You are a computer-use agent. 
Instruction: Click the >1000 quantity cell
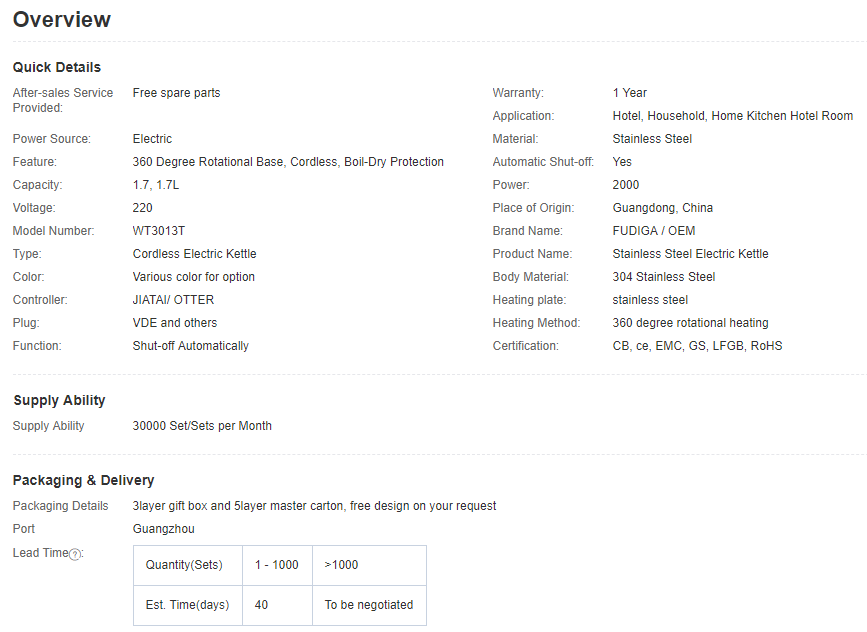(369, 565)
